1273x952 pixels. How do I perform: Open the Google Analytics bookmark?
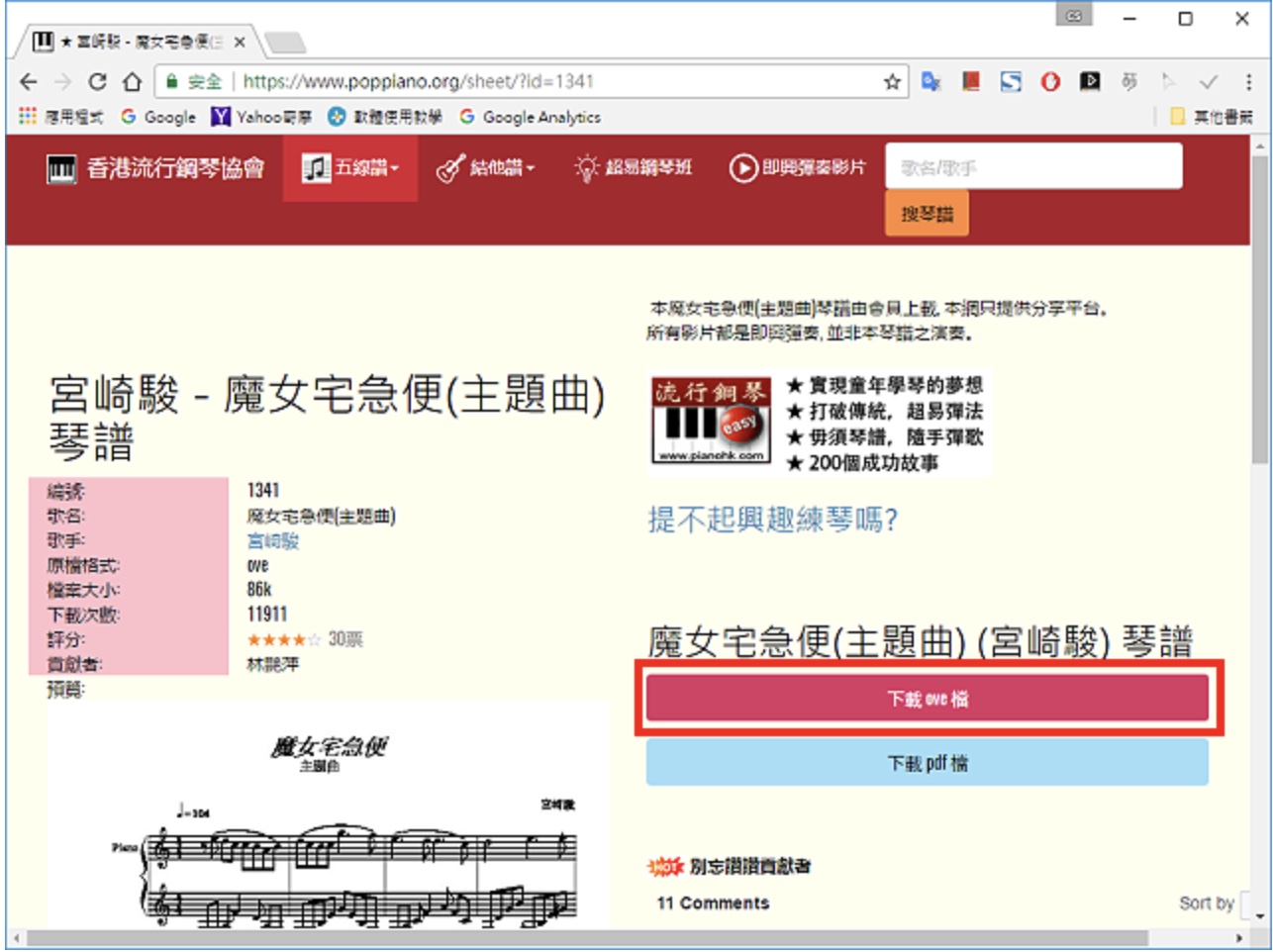point(531,117)
